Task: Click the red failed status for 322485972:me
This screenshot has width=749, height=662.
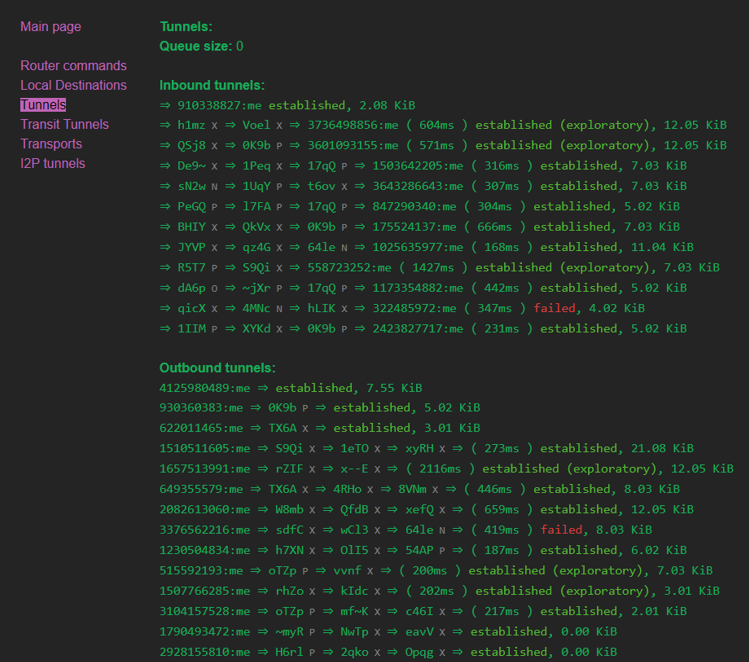Action: [x=554, y=309]
